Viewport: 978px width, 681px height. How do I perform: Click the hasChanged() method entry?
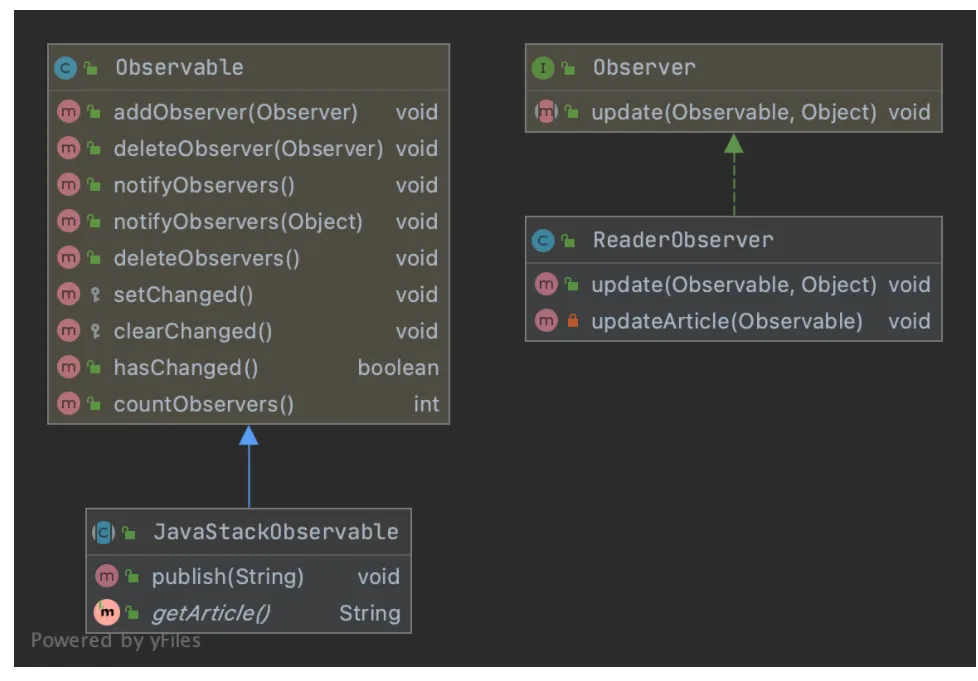tap(186, 368)
